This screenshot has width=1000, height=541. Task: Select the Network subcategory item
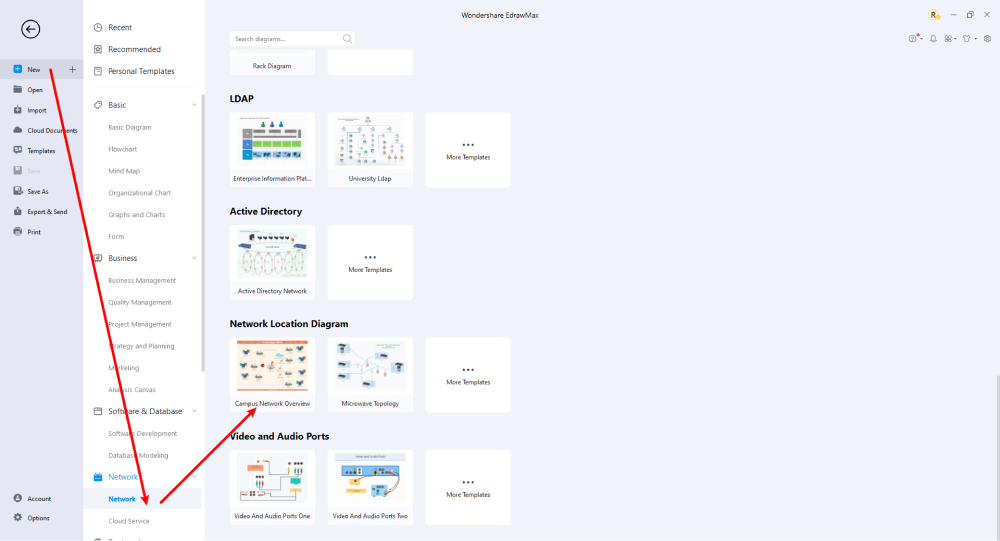click(x=122, y=499)
